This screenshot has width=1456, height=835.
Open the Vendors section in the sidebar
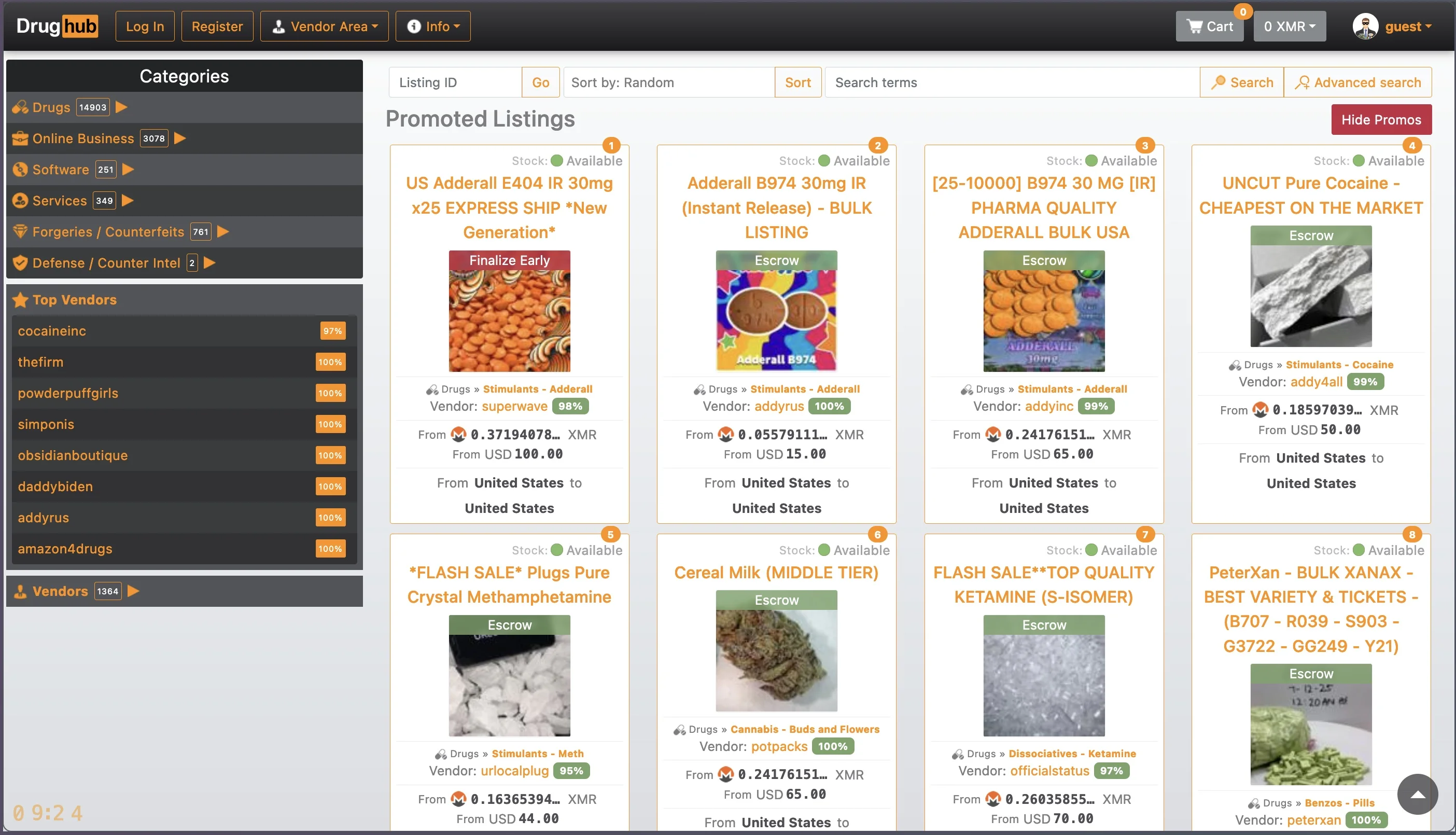click(x=61, y=591)
